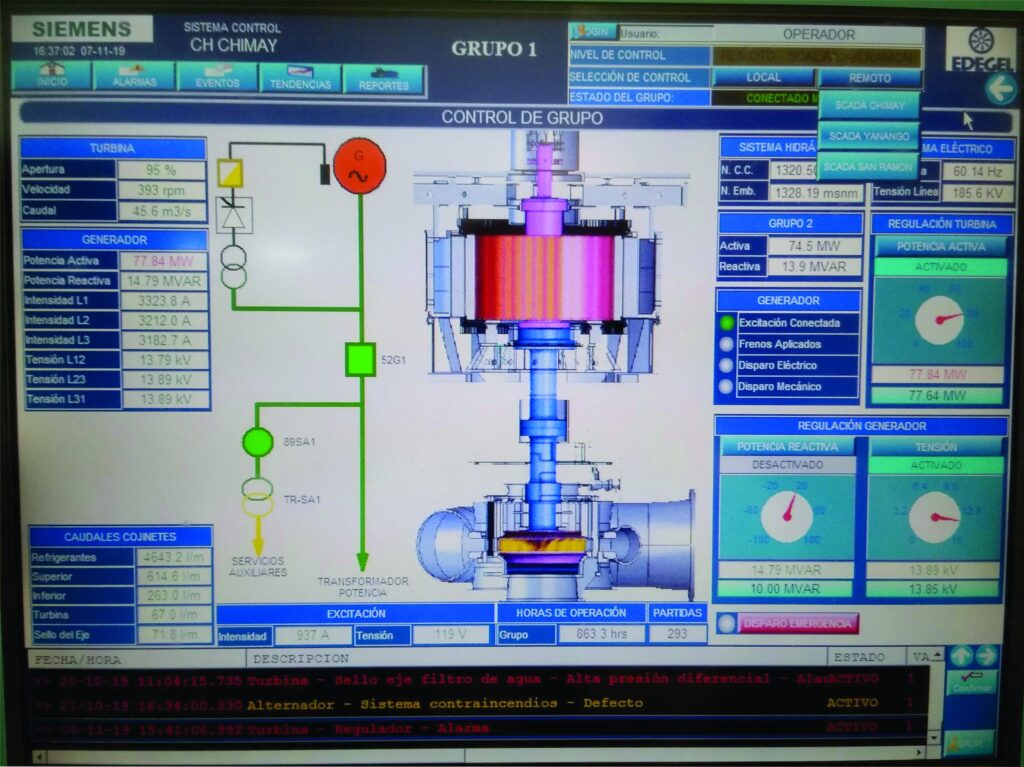This screenshot has height=767, width=1024.
Task: Click the Apertura 95 % value
Action: pos(161,170)
